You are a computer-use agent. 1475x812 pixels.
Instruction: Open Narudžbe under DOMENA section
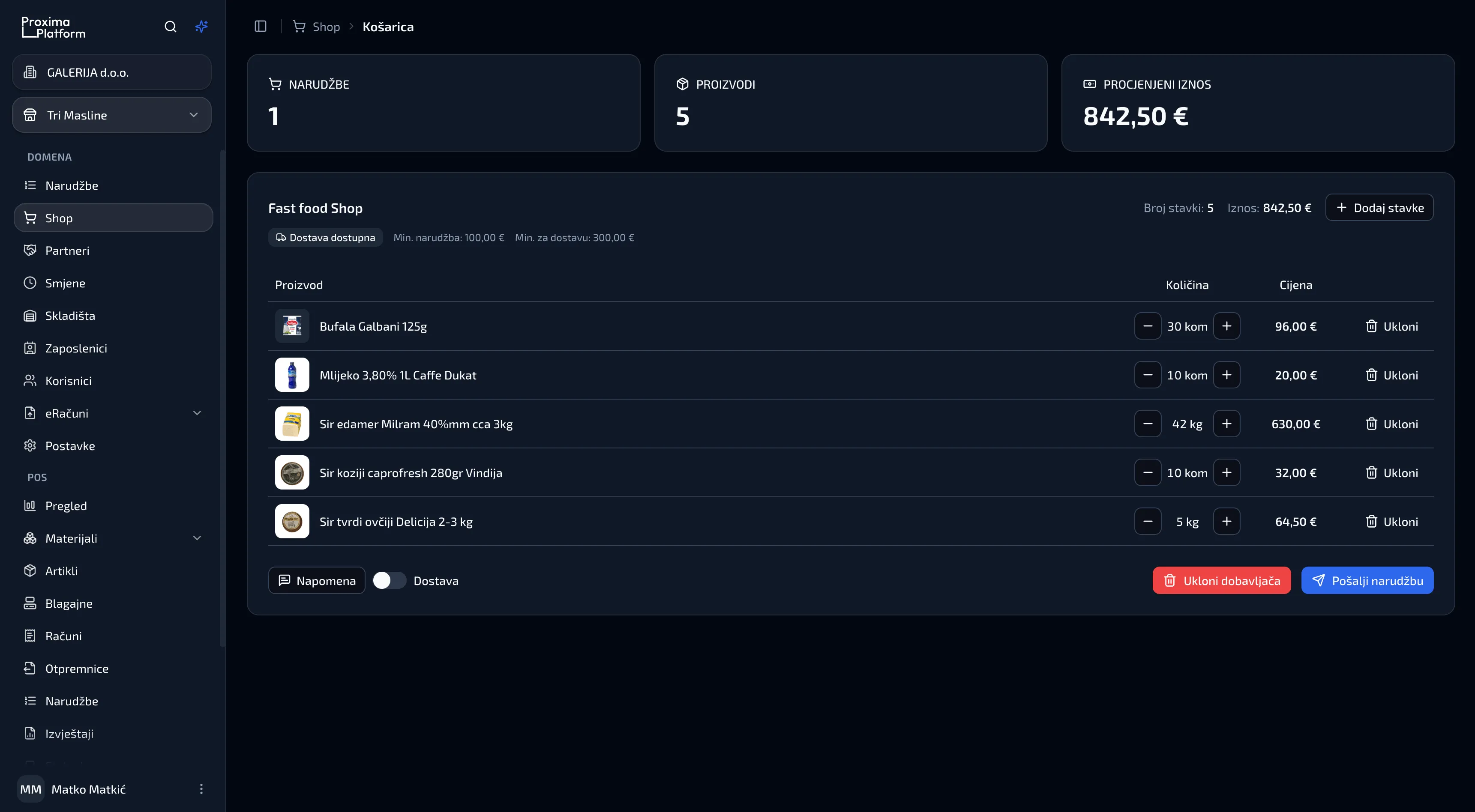click(114, 185)
